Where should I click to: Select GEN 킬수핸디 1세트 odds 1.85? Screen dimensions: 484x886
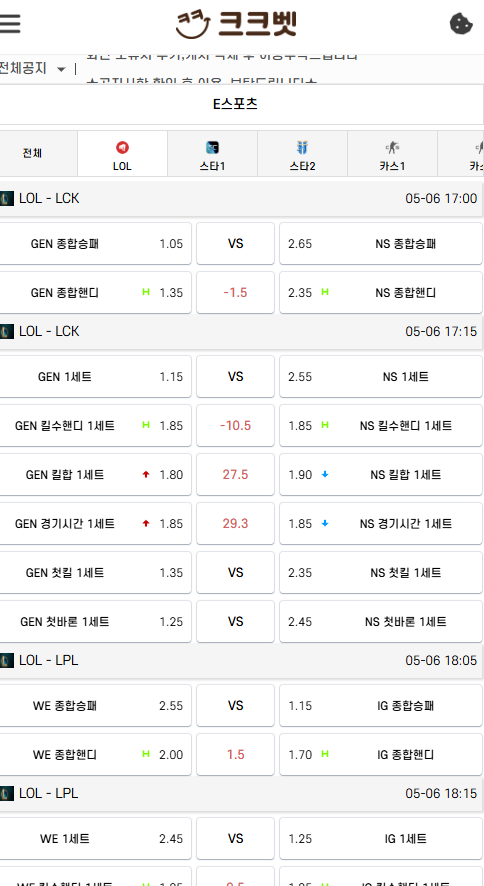point(93,425)
